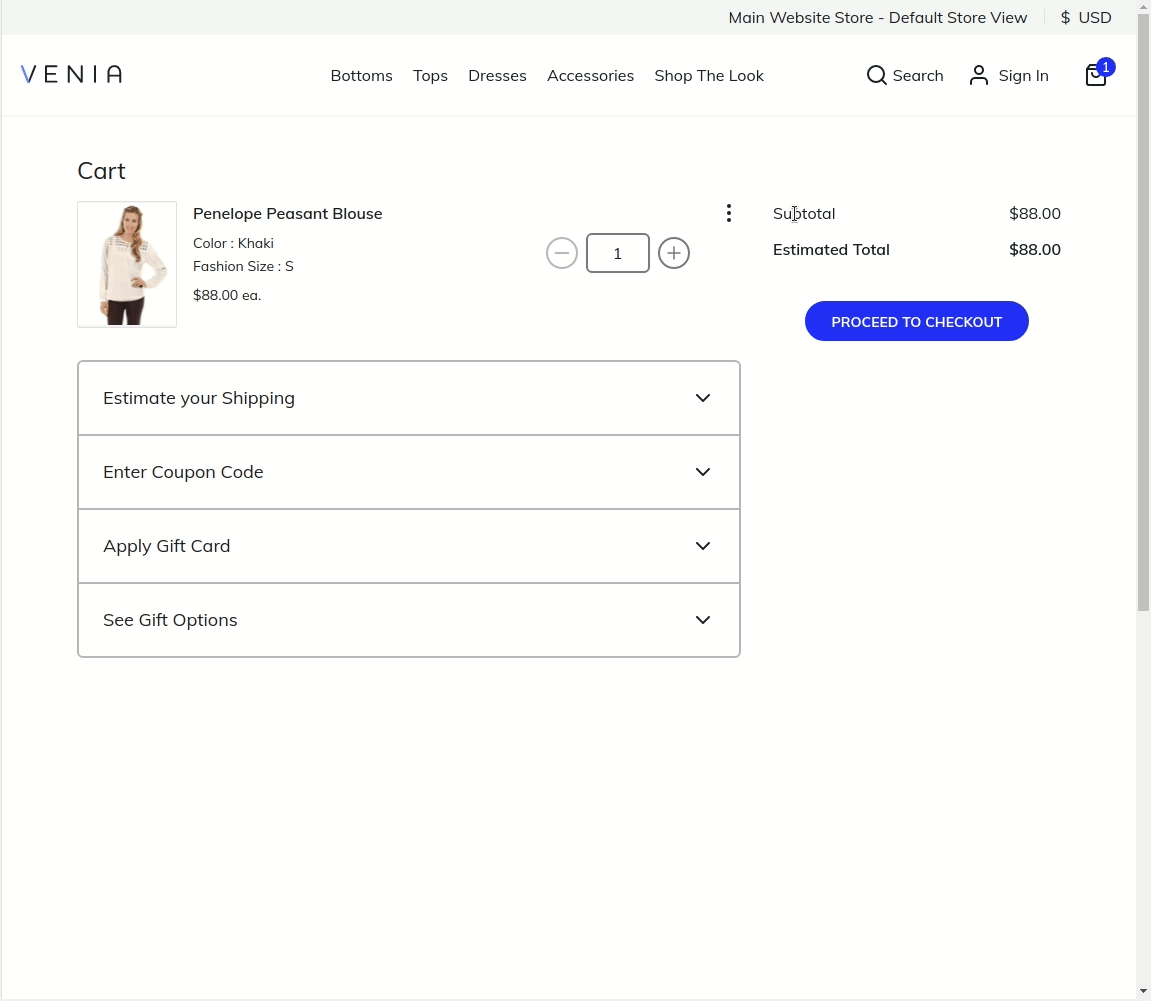Open the Accessories menu

pyautogui.click(x=590, y=76)
